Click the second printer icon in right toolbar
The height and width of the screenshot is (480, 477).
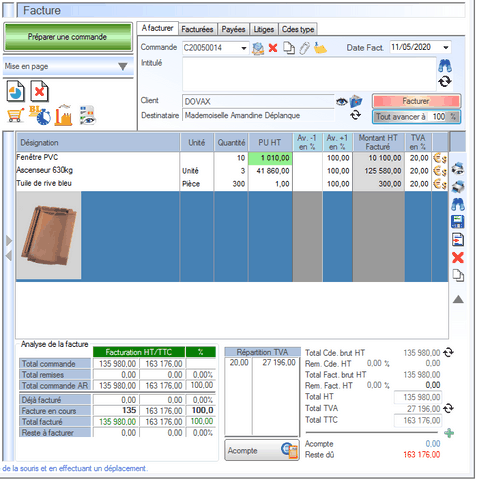(x=458, y=186)
